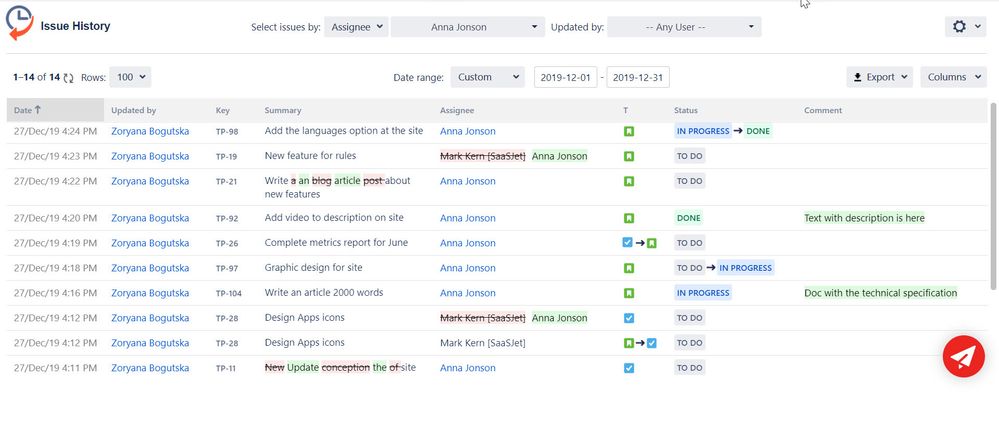
Task: Open issue key TP-11
Action: (226, 368)
